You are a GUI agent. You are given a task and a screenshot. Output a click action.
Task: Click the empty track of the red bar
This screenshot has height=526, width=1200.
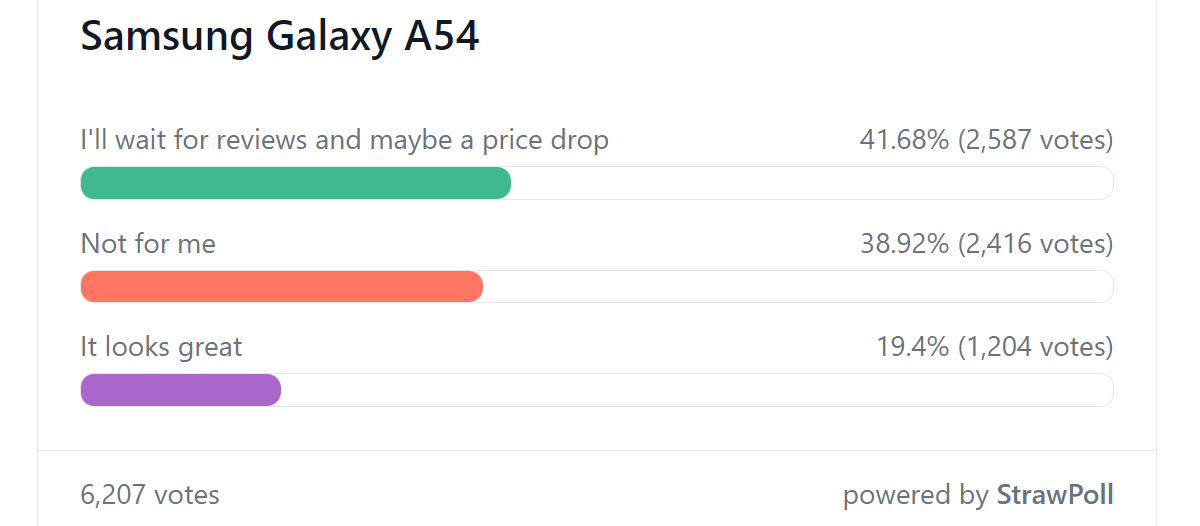pyautogui.click(x=799, y=286)
